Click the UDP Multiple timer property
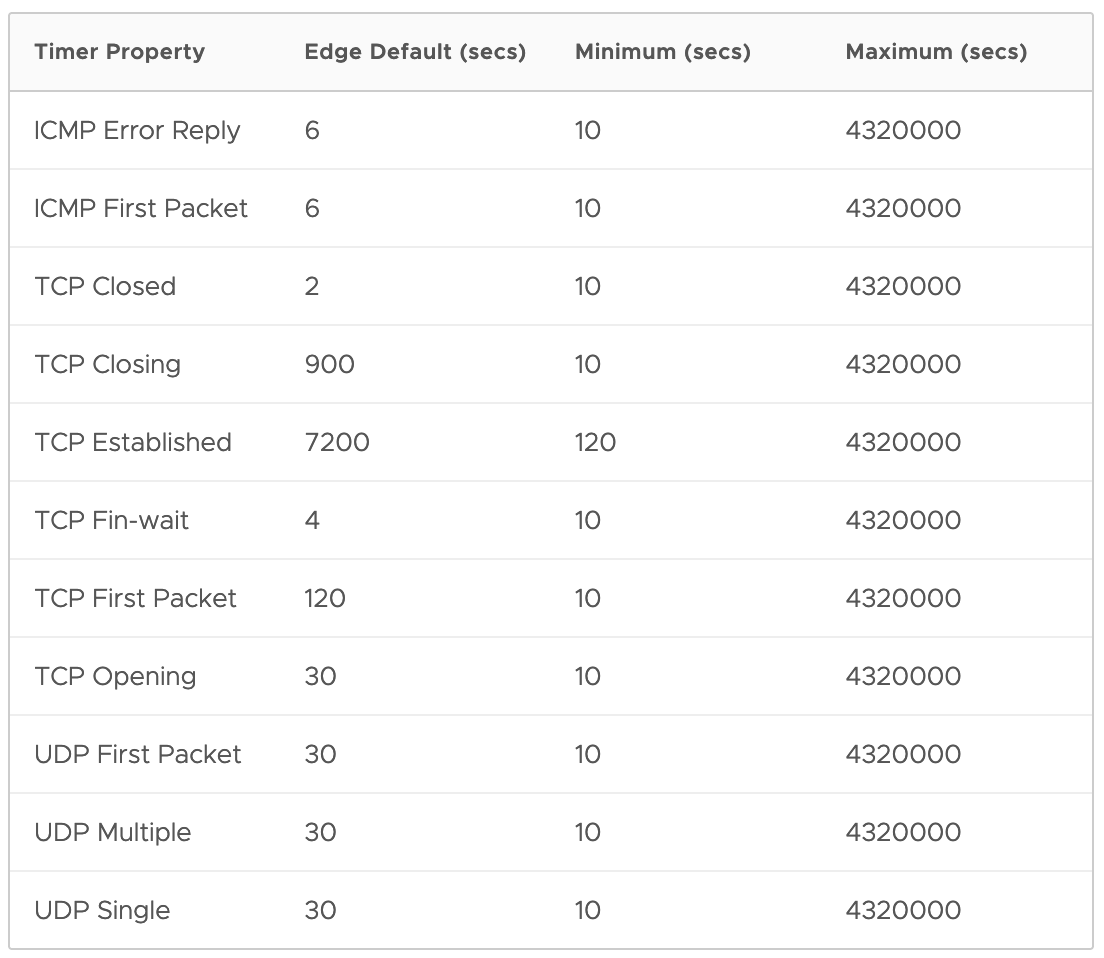This screenshot has height=958, width=1104. pyautogui.click(x=112, y=833)
